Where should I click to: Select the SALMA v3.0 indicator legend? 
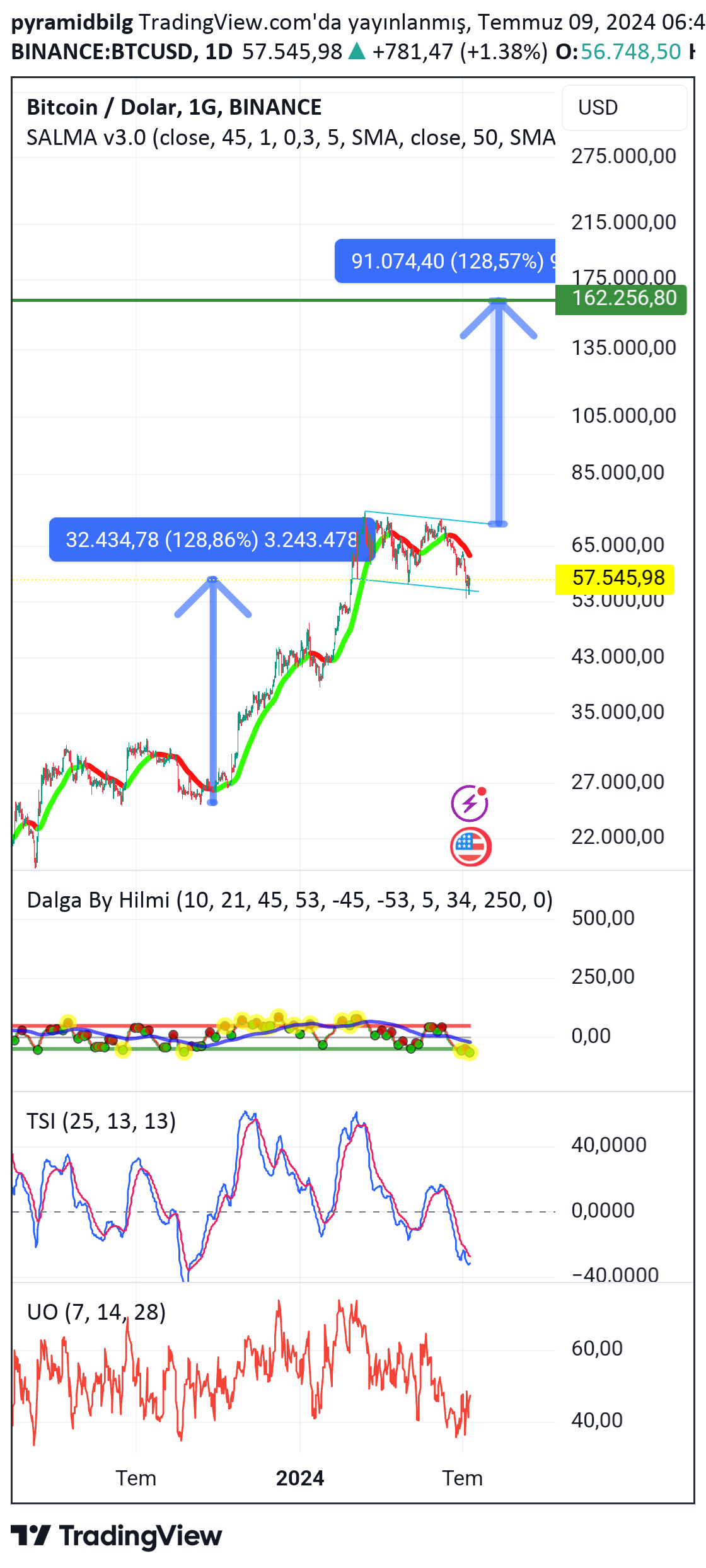291,137
